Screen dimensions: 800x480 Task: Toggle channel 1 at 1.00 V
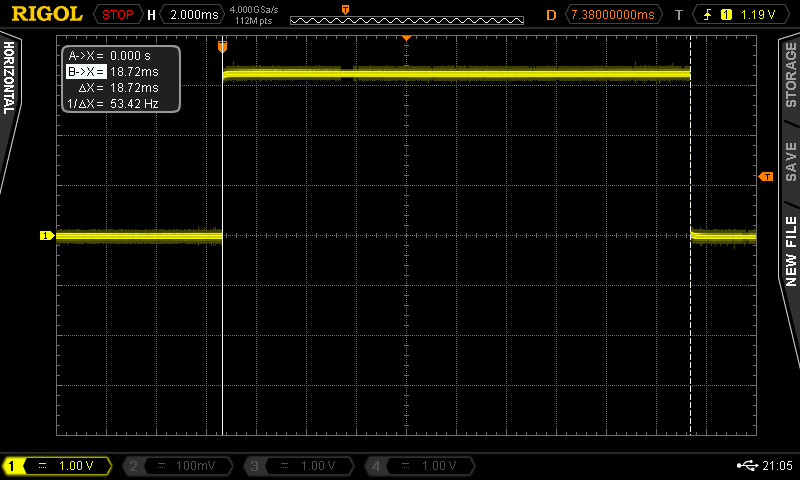(x=58, y=466)
